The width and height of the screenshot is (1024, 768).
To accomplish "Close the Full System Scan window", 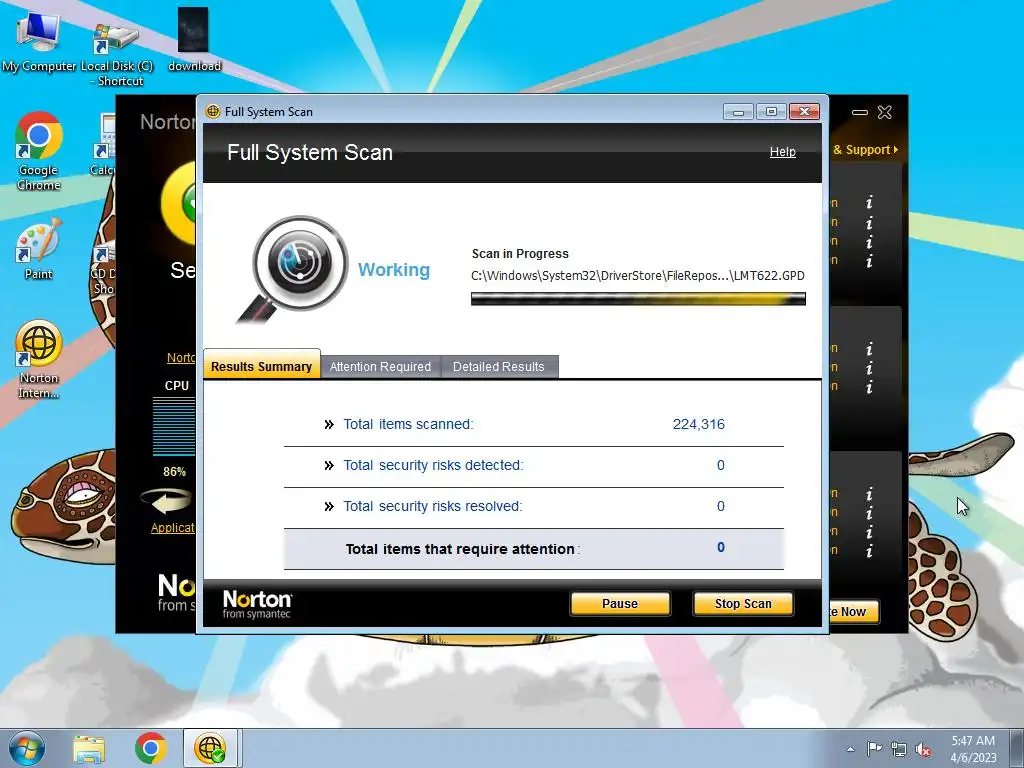I will tap(804, 112).
